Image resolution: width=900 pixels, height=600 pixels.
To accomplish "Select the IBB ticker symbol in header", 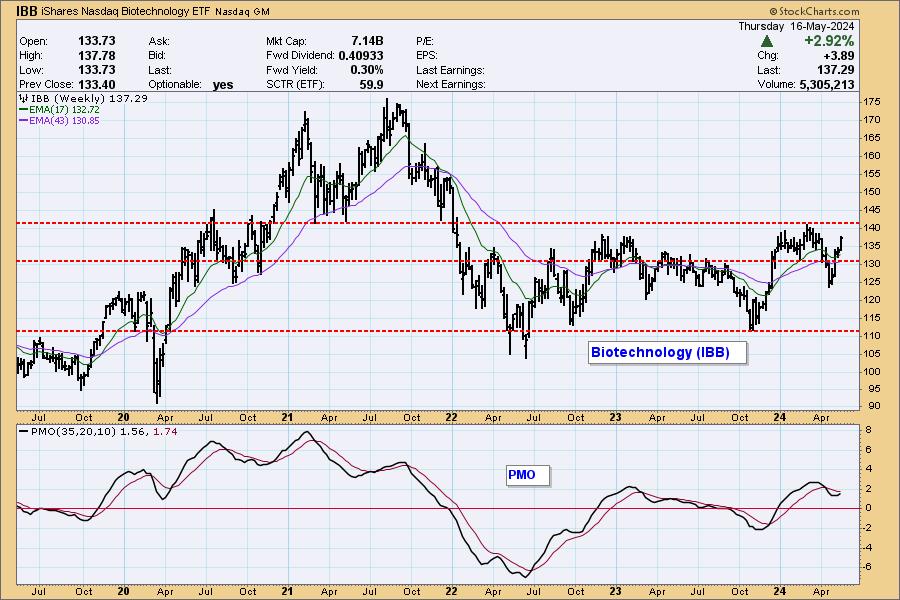I will pyautogui.click(x=27, y=11).
